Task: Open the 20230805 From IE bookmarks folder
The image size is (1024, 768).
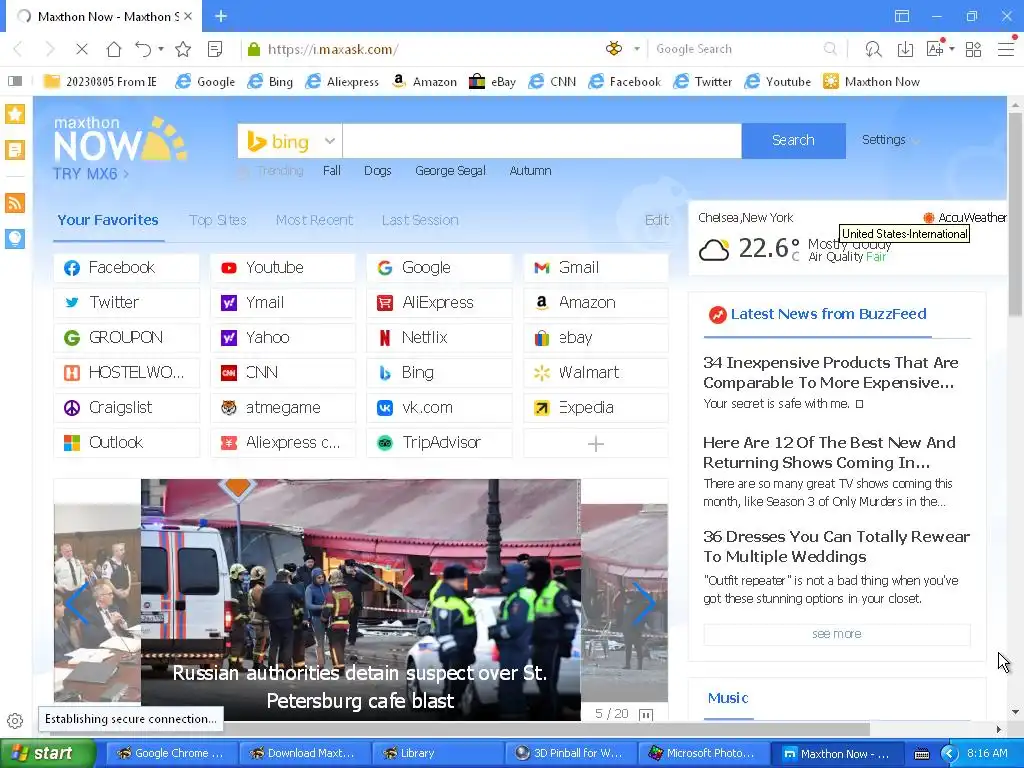Action: [x=100, y=82]
